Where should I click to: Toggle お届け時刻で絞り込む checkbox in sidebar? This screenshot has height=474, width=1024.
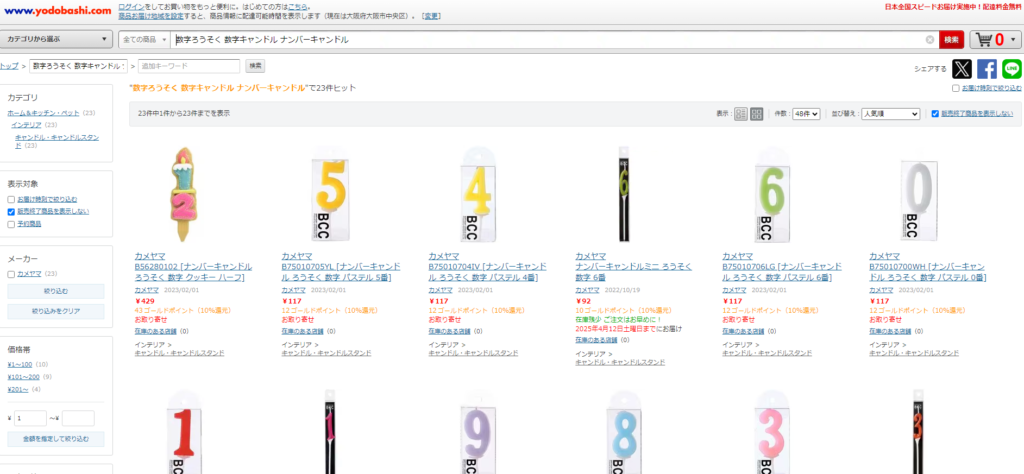click(11, 199)
